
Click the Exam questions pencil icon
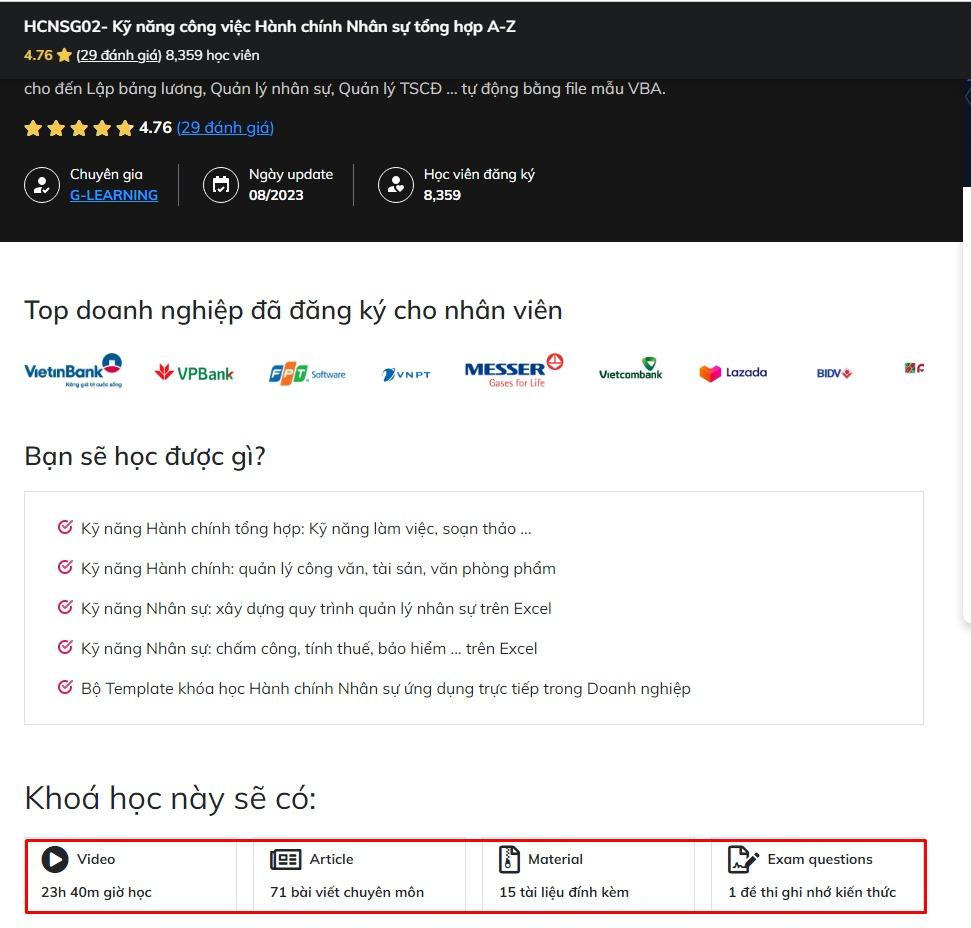(743, 859)
